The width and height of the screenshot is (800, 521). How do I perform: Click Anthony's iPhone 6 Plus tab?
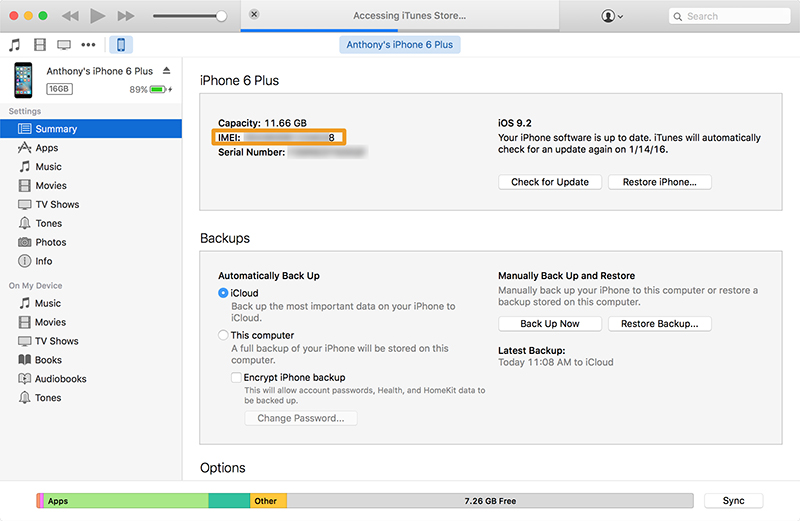click(399, 44)
